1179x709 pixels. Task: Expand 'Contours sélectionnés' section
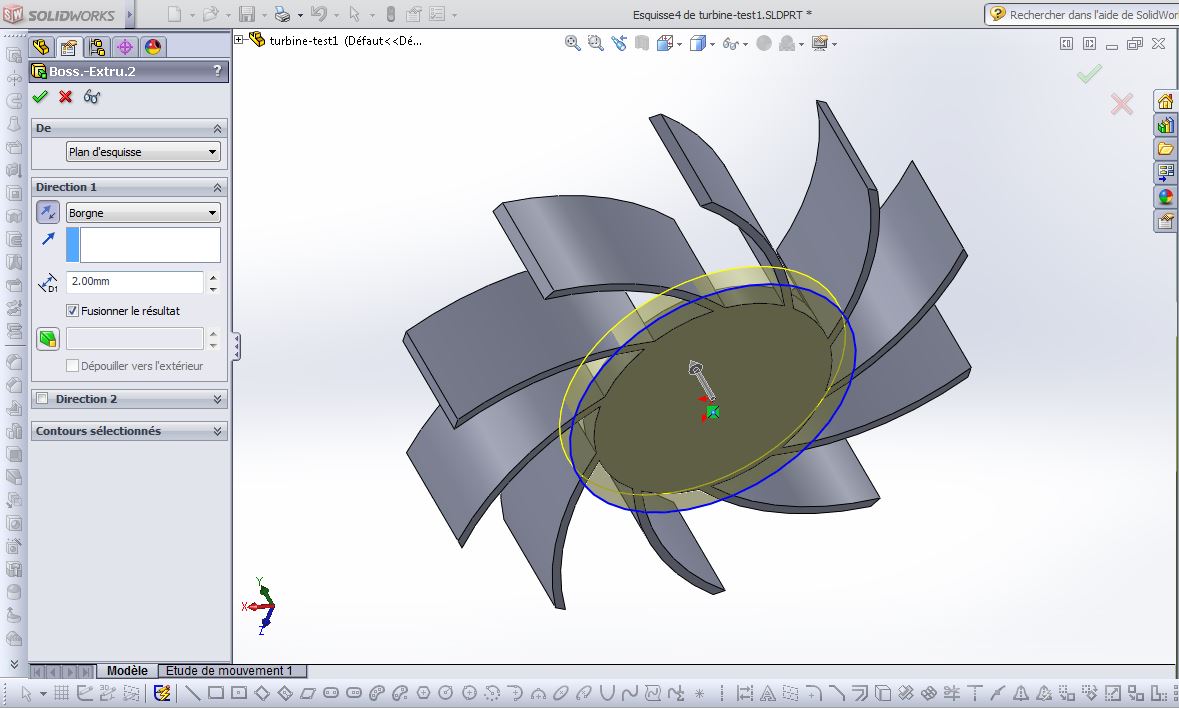pyautogui.click(x=217, y=431)
